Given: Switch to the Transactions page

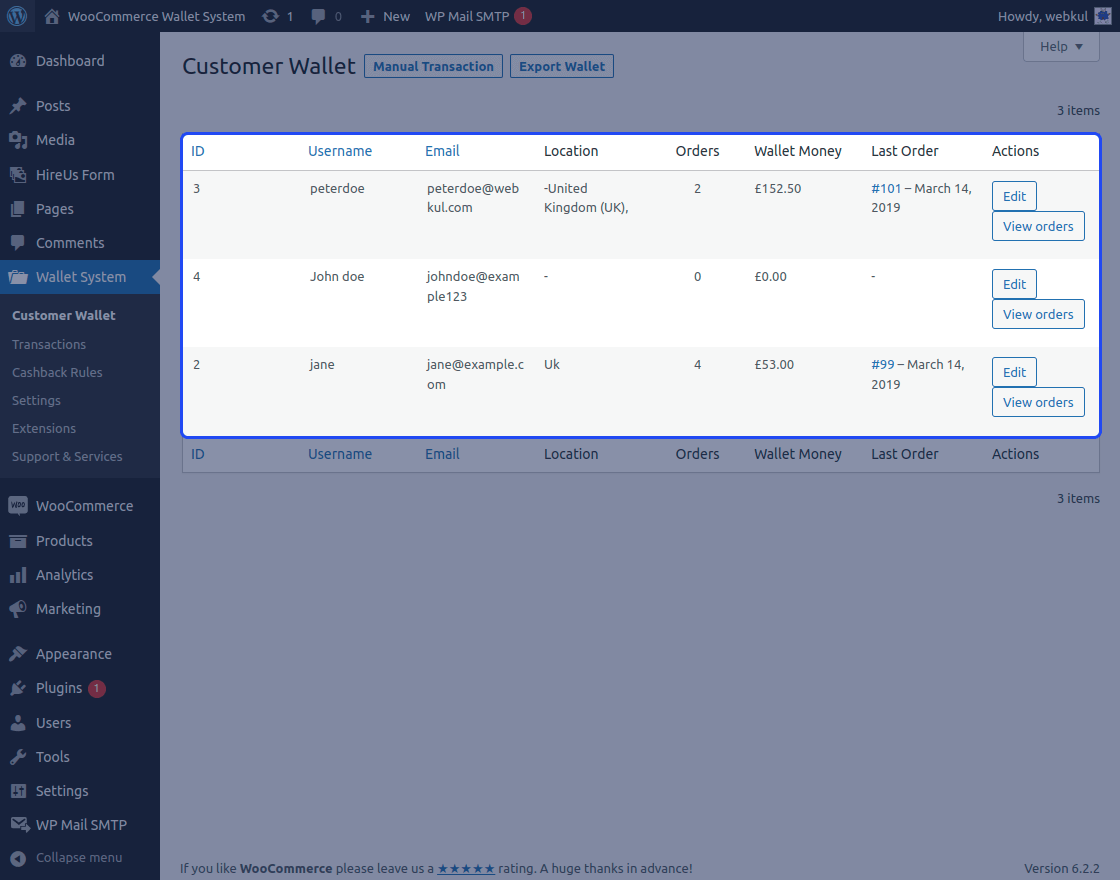Looking at the screenshot, I should click(x=50, y=344).
